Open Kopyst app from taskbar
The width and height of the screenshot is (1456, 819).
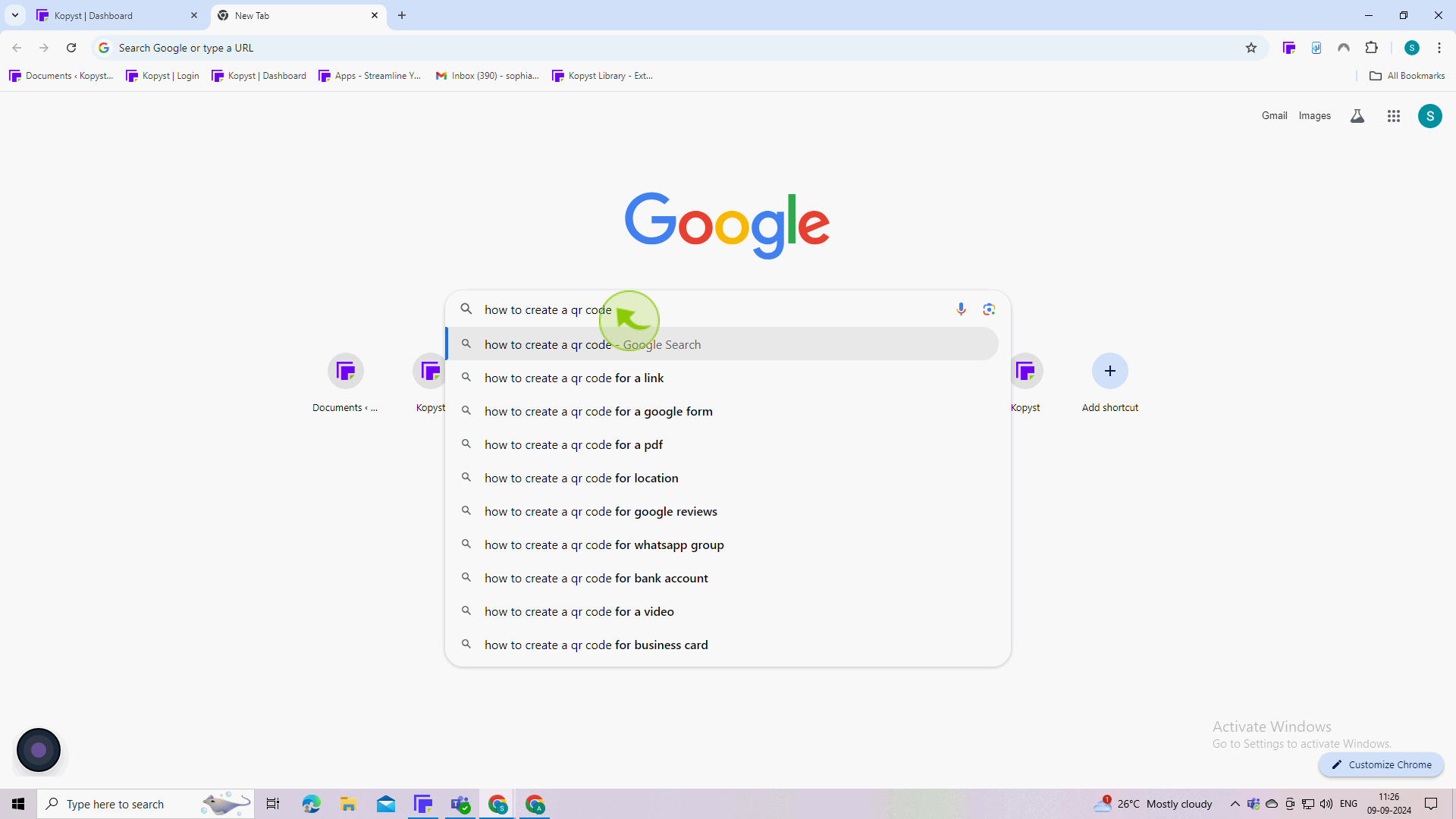(423, 804)
